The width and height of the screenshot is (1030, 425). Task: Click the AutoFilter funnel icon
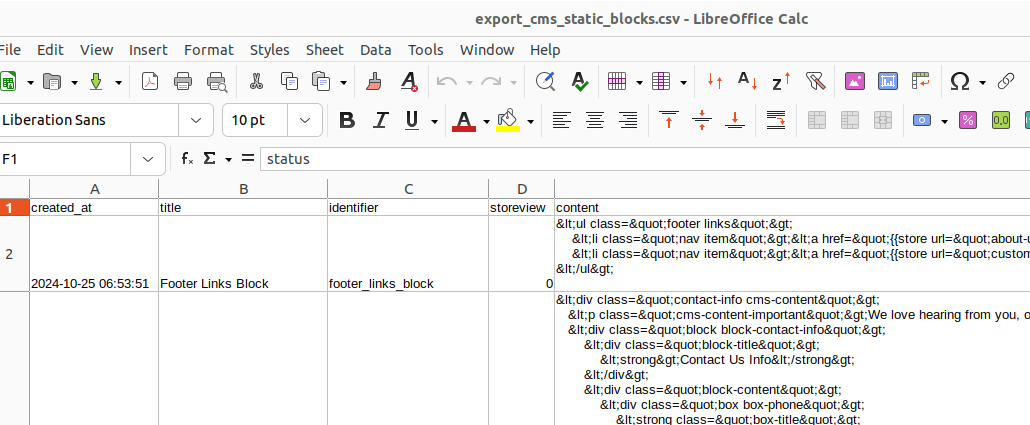click(815, 82)
